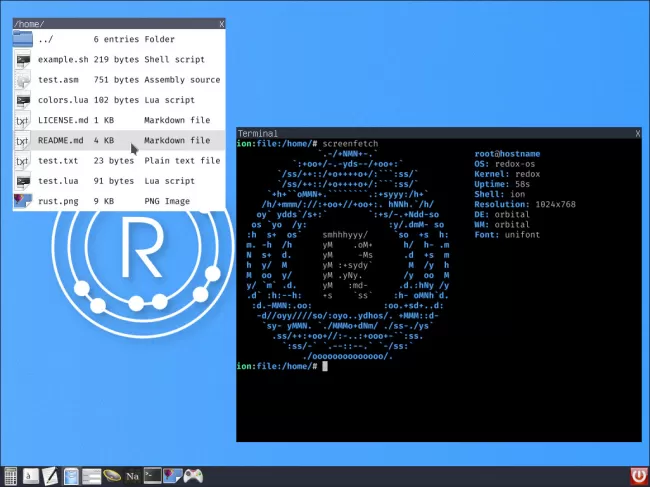Select the 'test.lua' file name
The image size is (650, 487).
point(58,181)
